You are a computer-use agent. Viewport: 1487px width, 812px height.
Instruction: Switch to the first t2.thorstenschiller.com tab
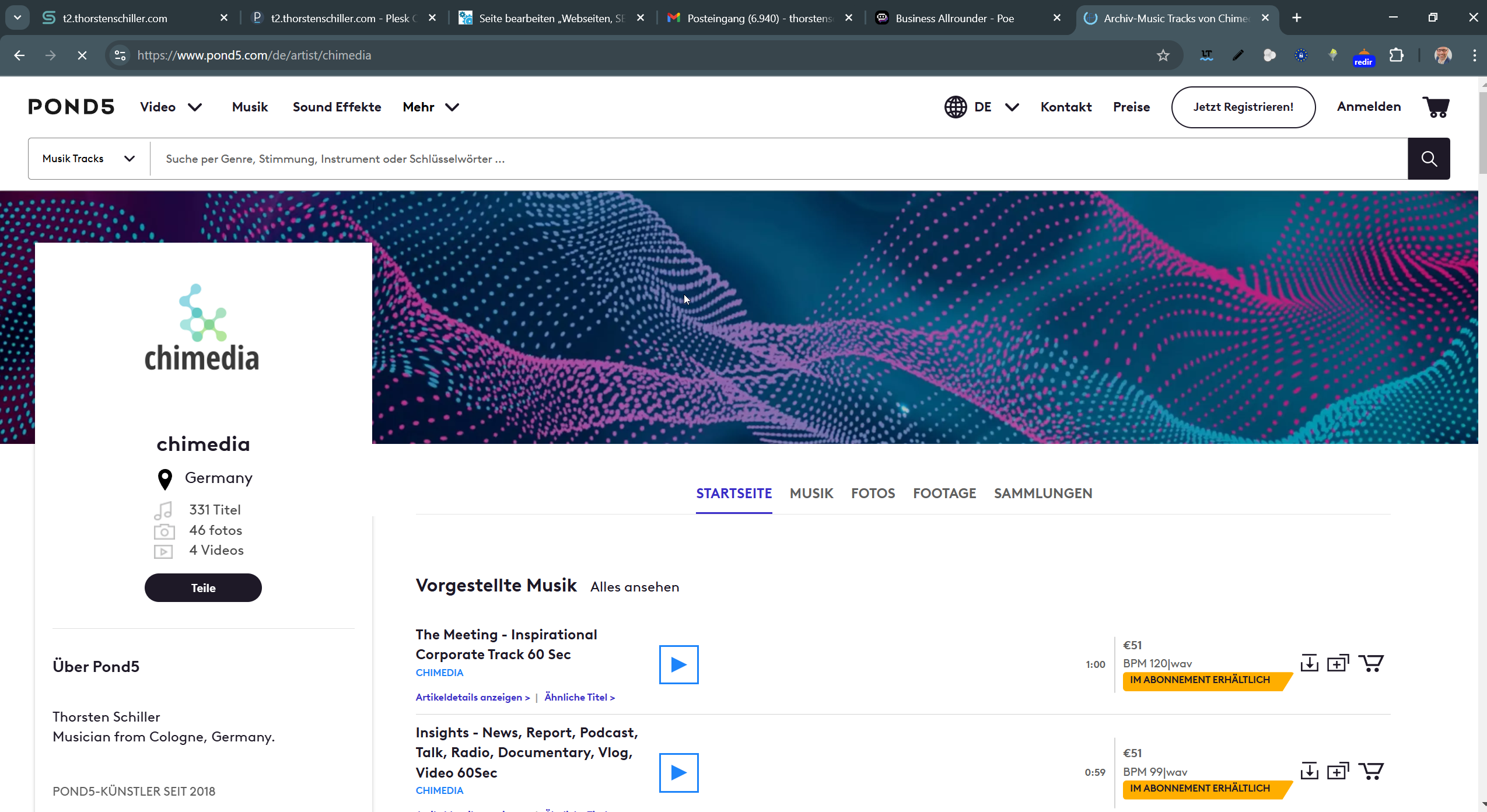(135, 18)
